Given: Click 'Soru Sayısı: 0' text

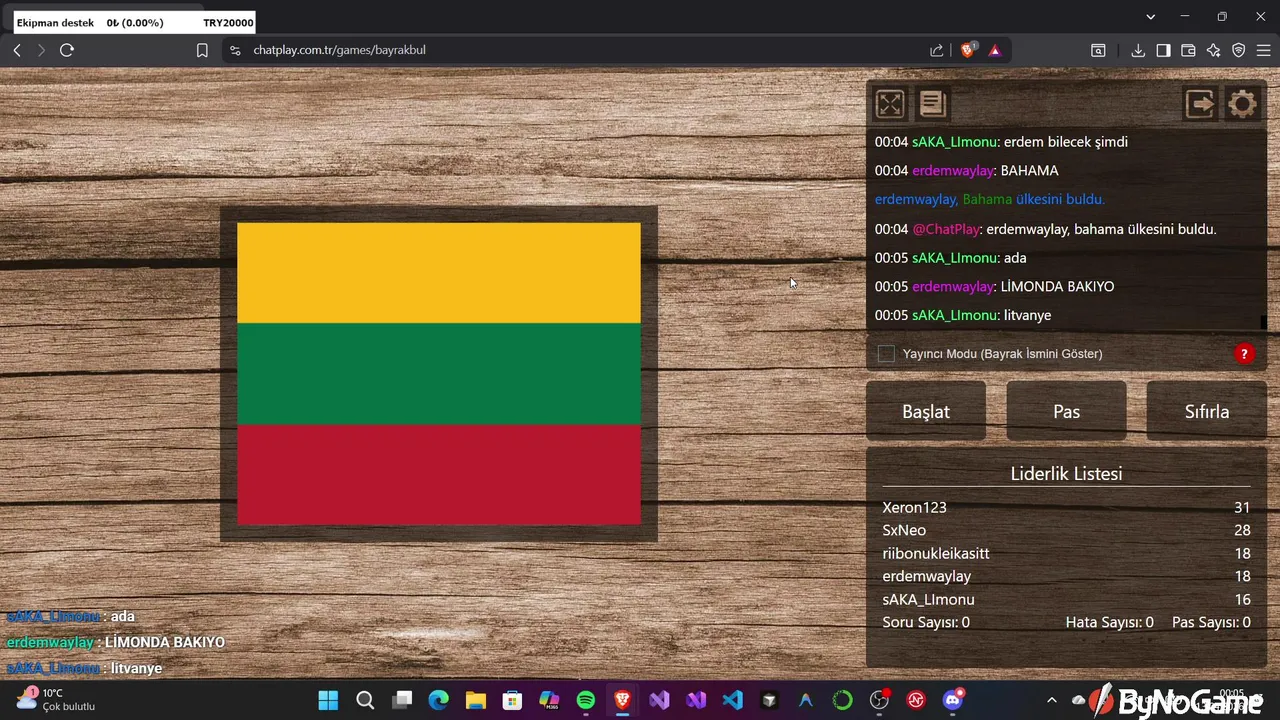Looking at the screenshot, I should 926,622.
